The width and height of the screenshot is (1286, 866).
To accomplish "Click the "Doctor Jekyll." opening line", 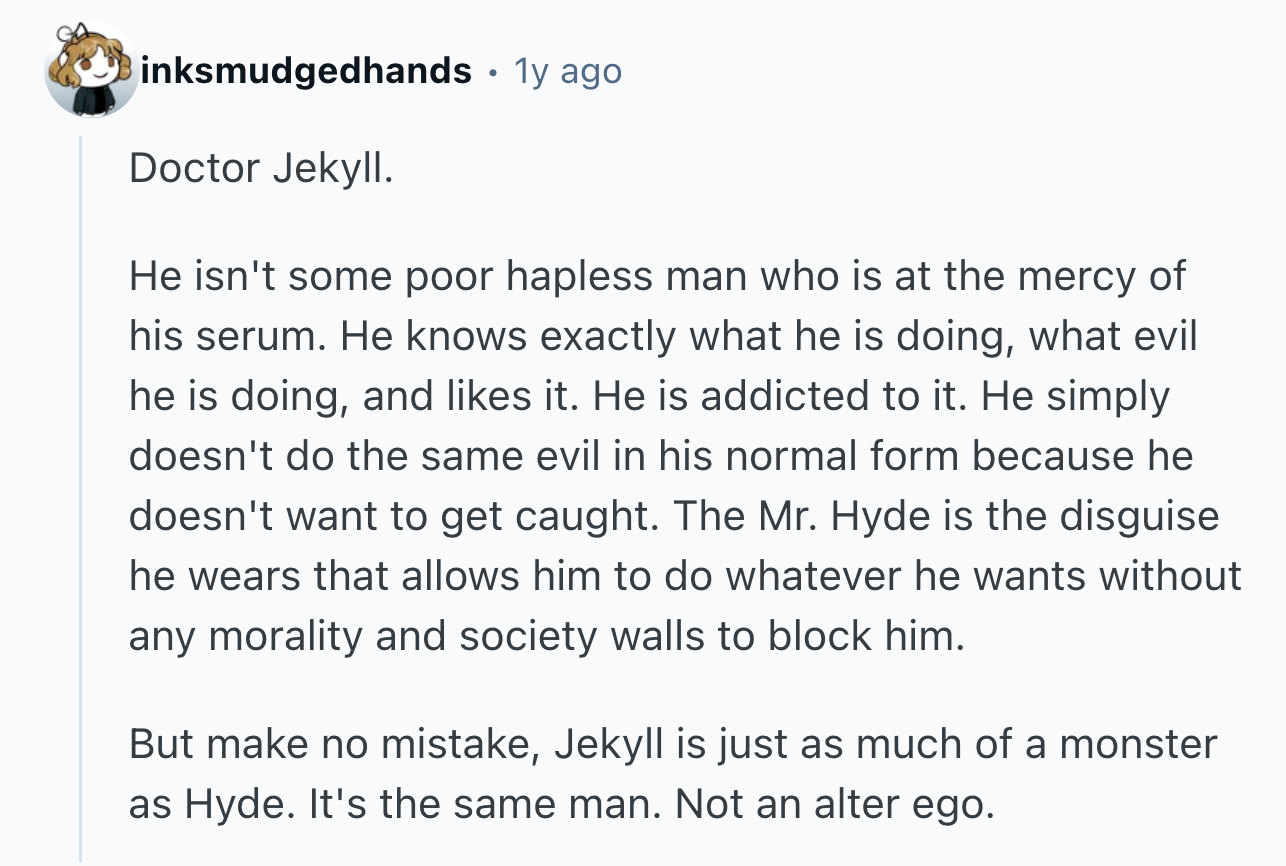I will [x=261, y=168].
